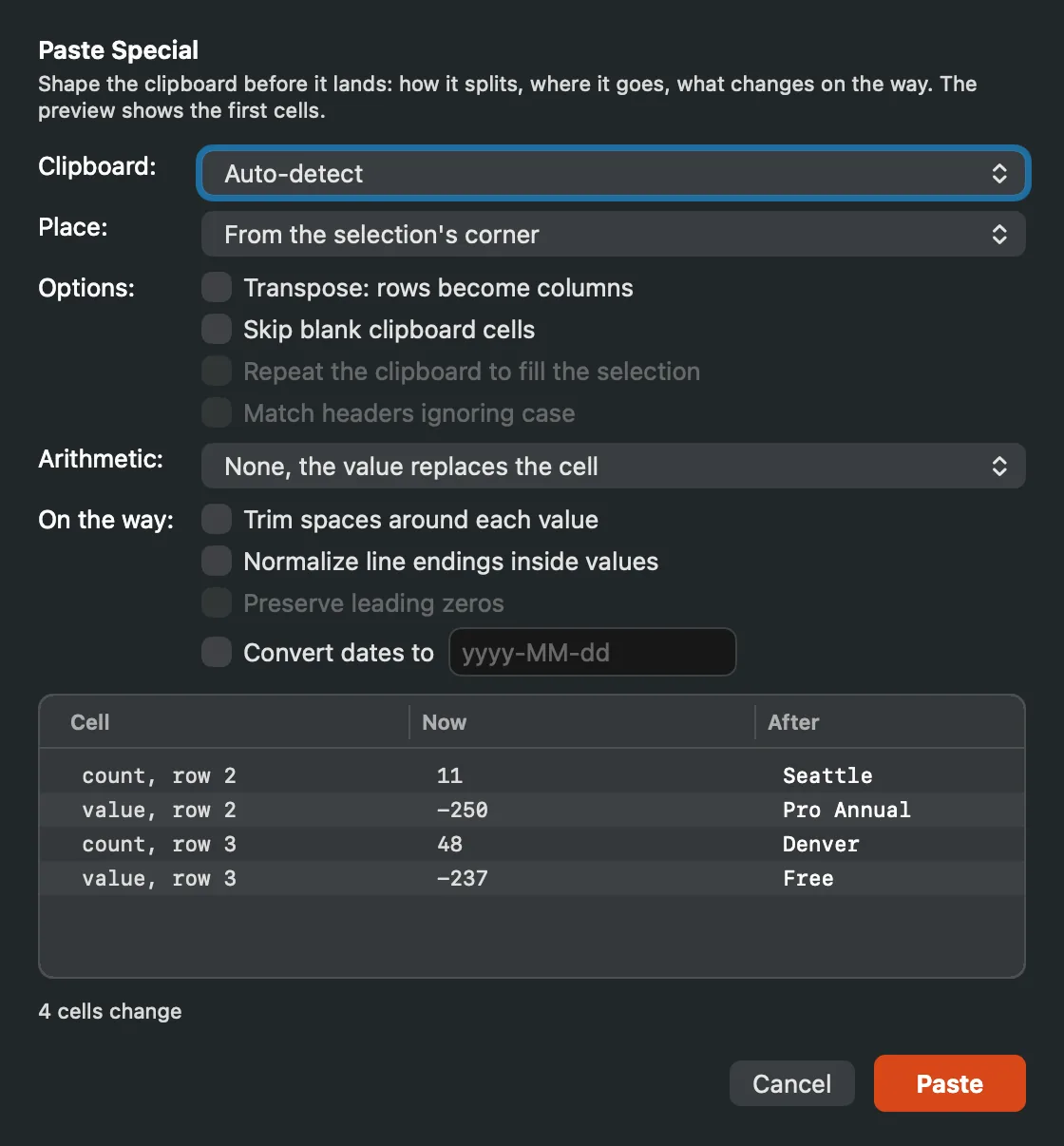This screenshot has height=1146, width=1064.
Task: Check Skip blank clipboard cells
Action: pyautogui.click(x=217, y=329)
